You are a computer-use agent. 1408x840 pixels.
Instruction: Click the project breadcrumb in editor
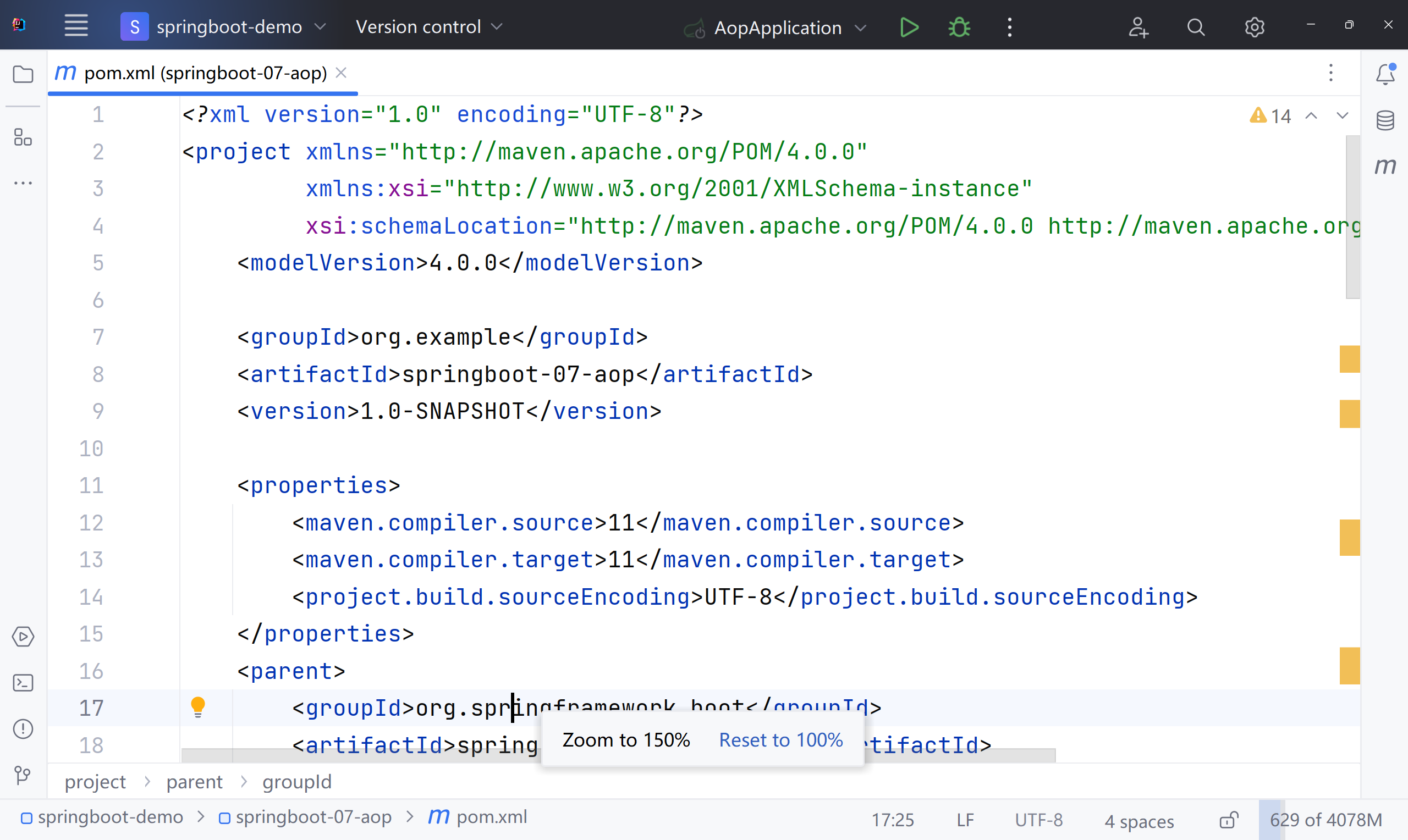[95, 782]
